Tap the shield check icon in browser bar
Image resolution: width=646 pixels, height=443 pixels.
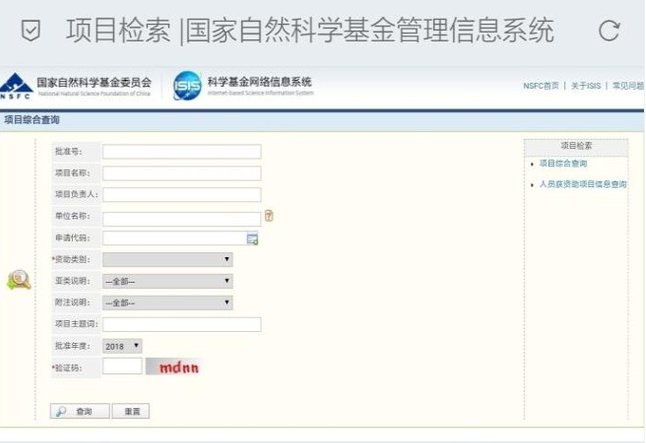click(30, 31)
